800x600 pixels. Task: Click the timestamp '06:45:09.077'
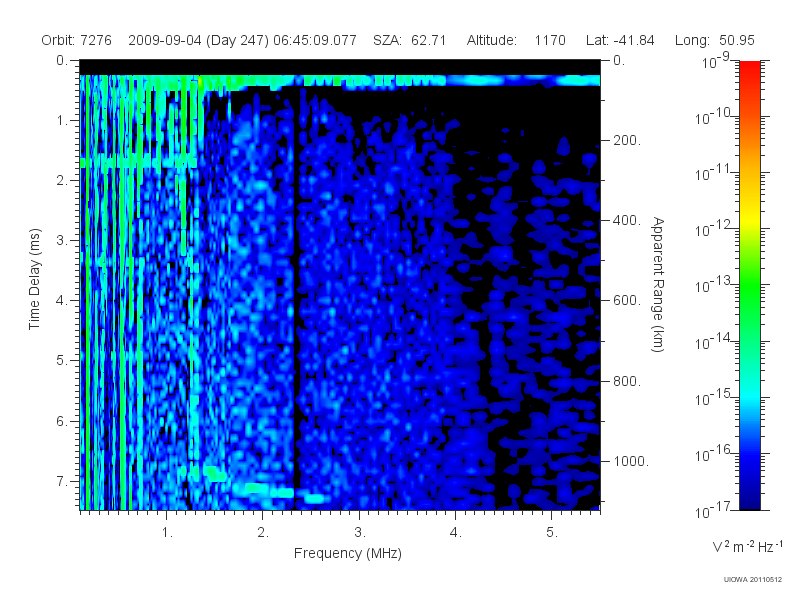tap(315, 40)
